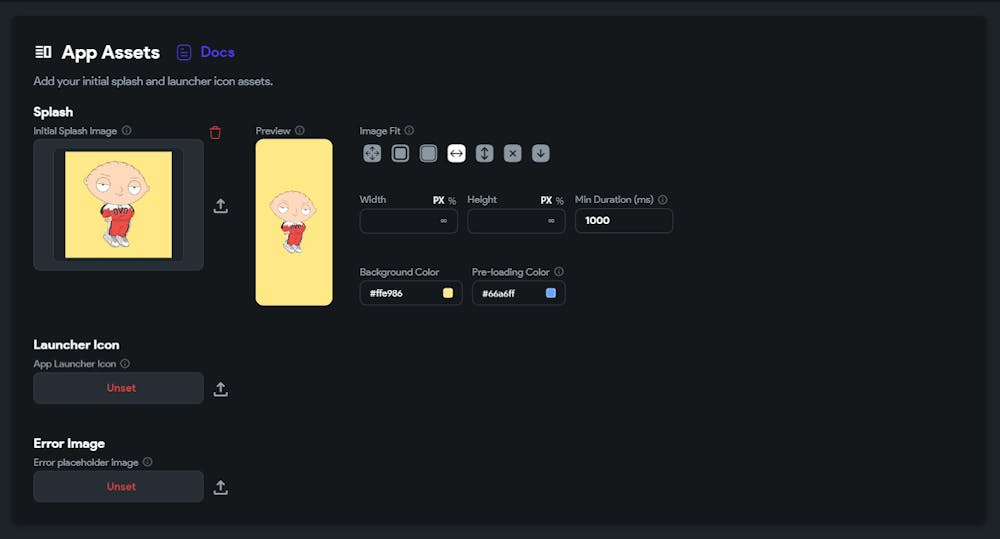
Task: Click the Error Image section heading
Action: [69, 443]
